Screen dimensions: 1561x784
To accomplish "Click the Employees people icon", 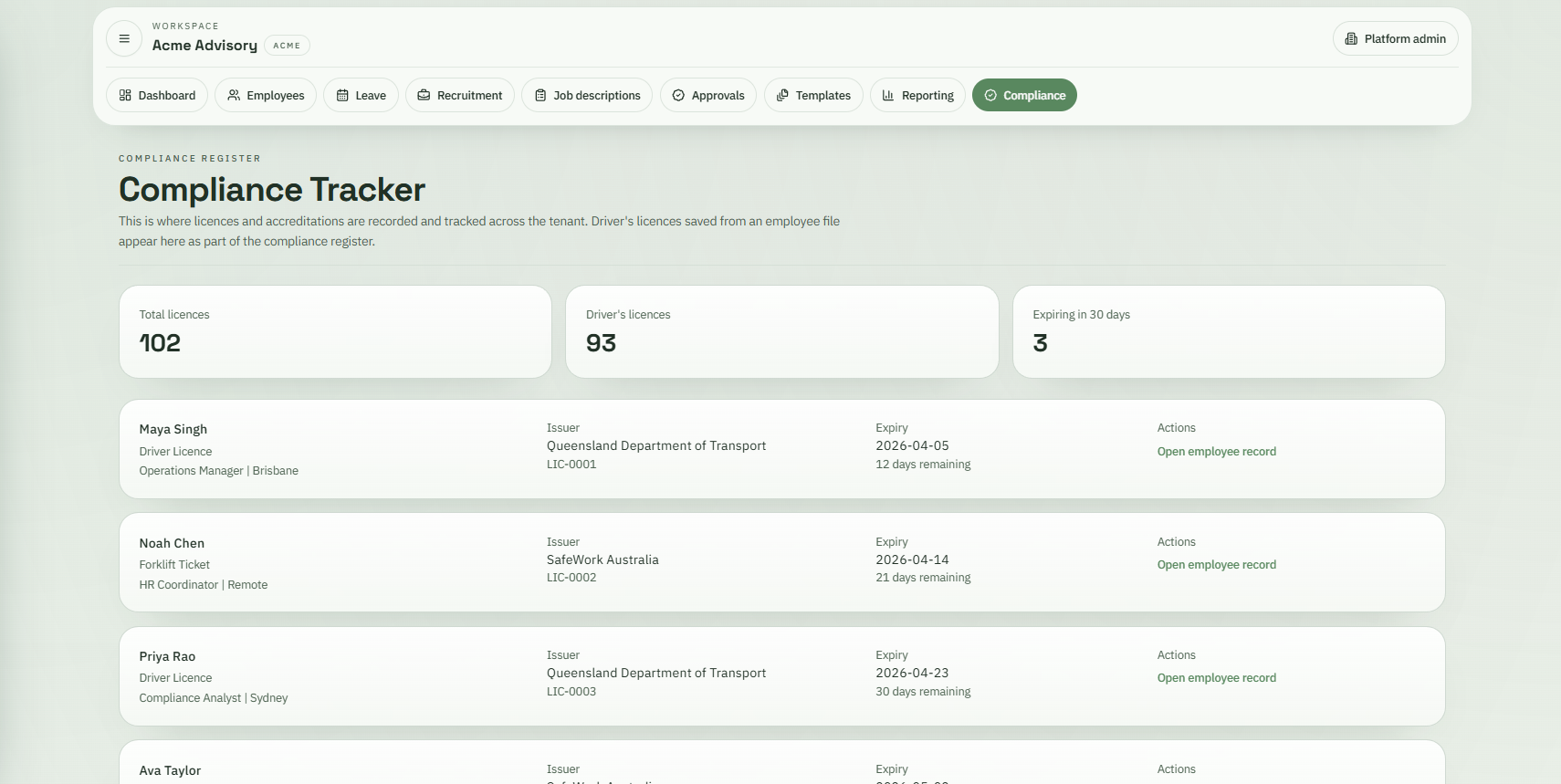I will tap(234, 95).
